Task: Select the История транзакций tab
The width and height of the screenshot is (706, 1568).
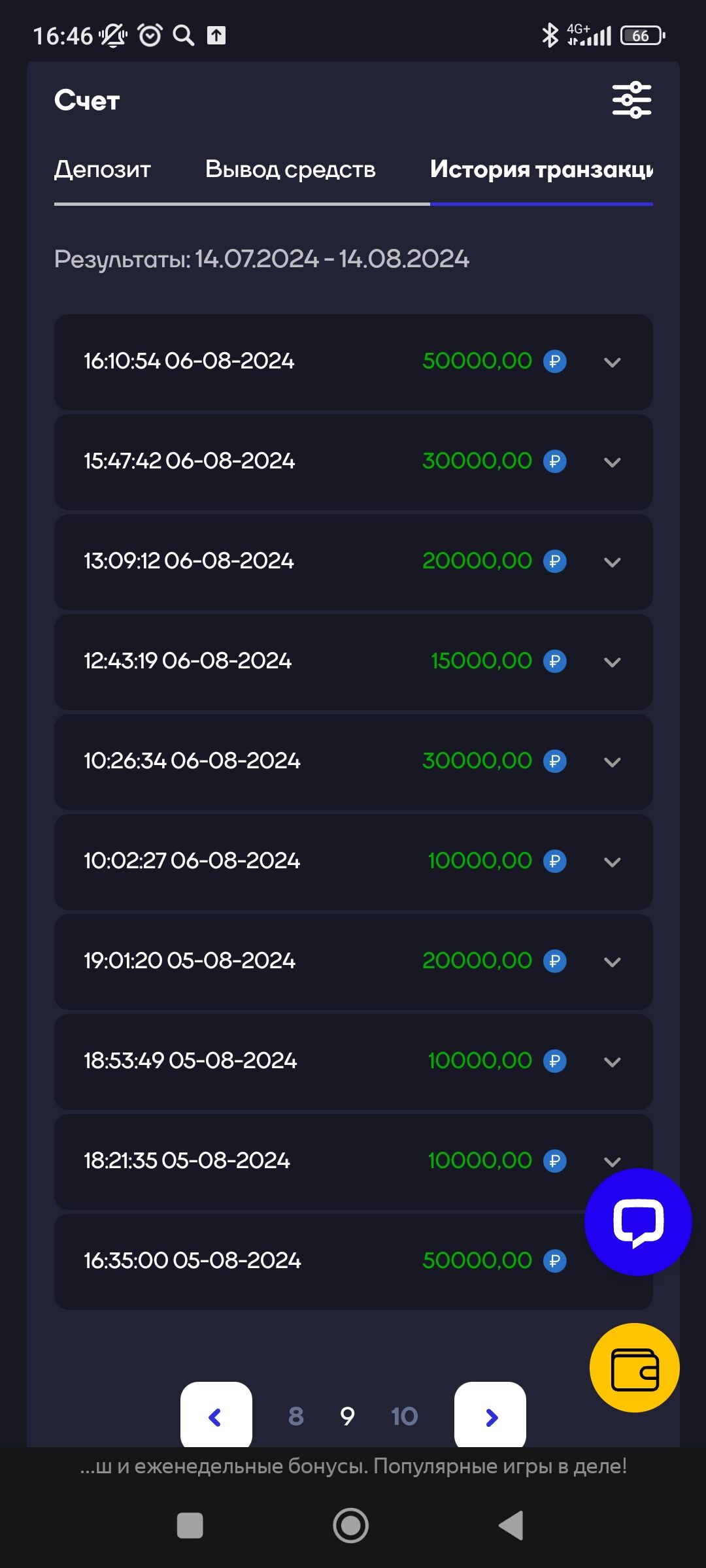Action: point(541,169)
